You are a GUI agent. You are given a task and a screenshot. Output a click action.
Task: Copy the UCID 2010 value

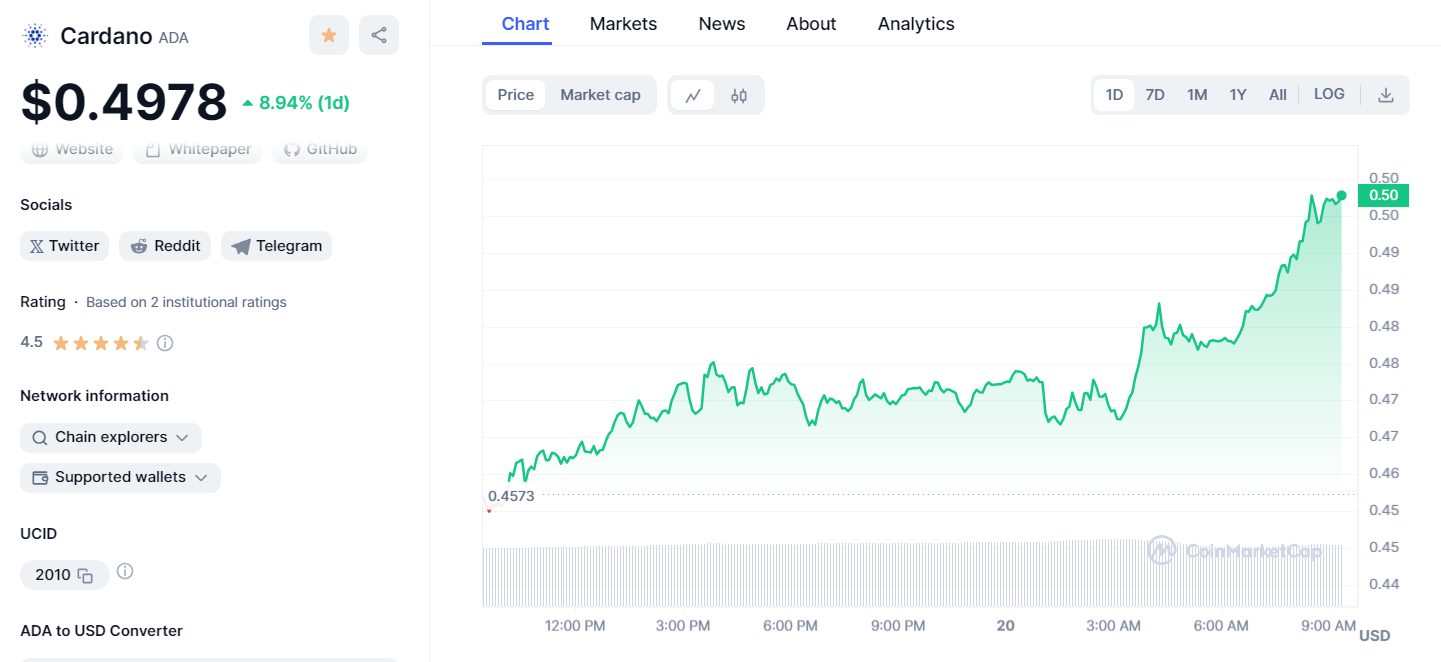click(85, 575)
